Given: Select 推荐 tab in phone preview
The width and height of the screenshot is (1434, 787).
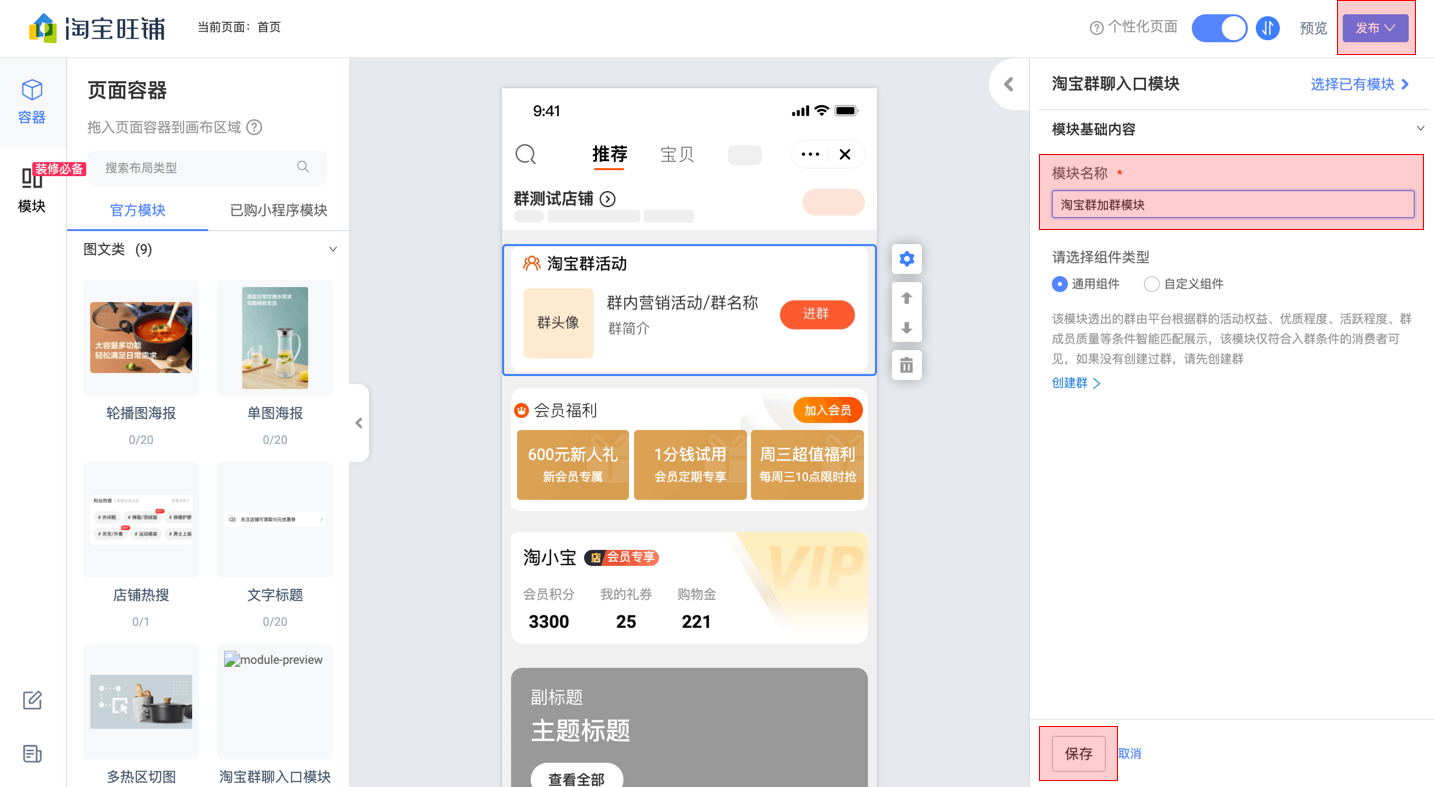Looking at the screenshot, I should click(610, 154).
